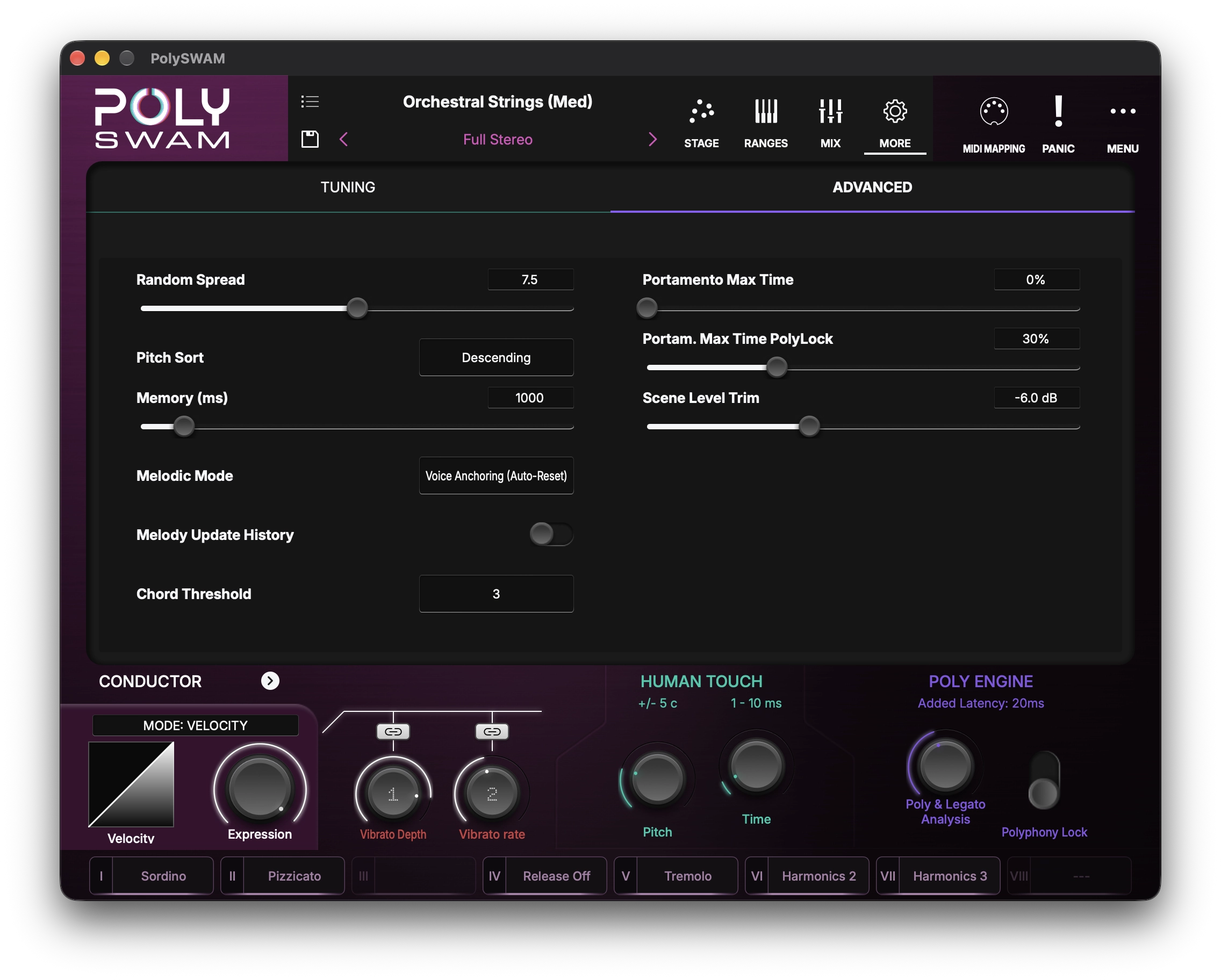Click the Vibrato rate link icon
This screenshot has height=980, width=1221.
(492, 731)
